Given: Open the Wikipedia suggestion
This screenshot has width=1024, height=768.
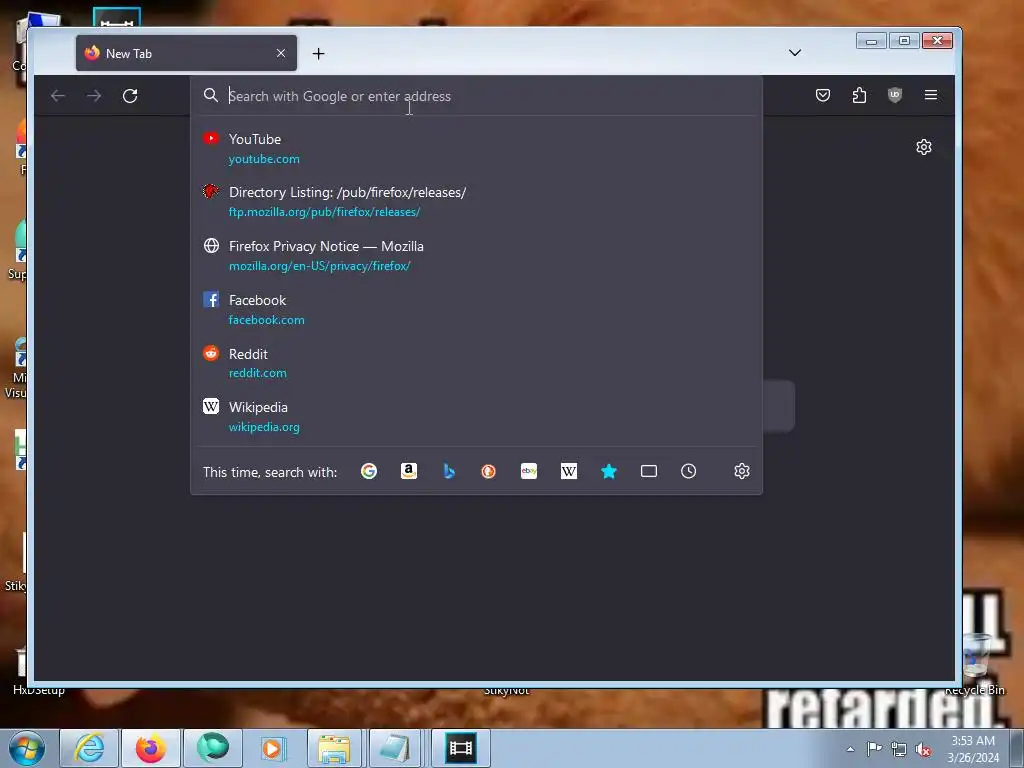Looking at the screenshot, I should (x=477, y=417).
